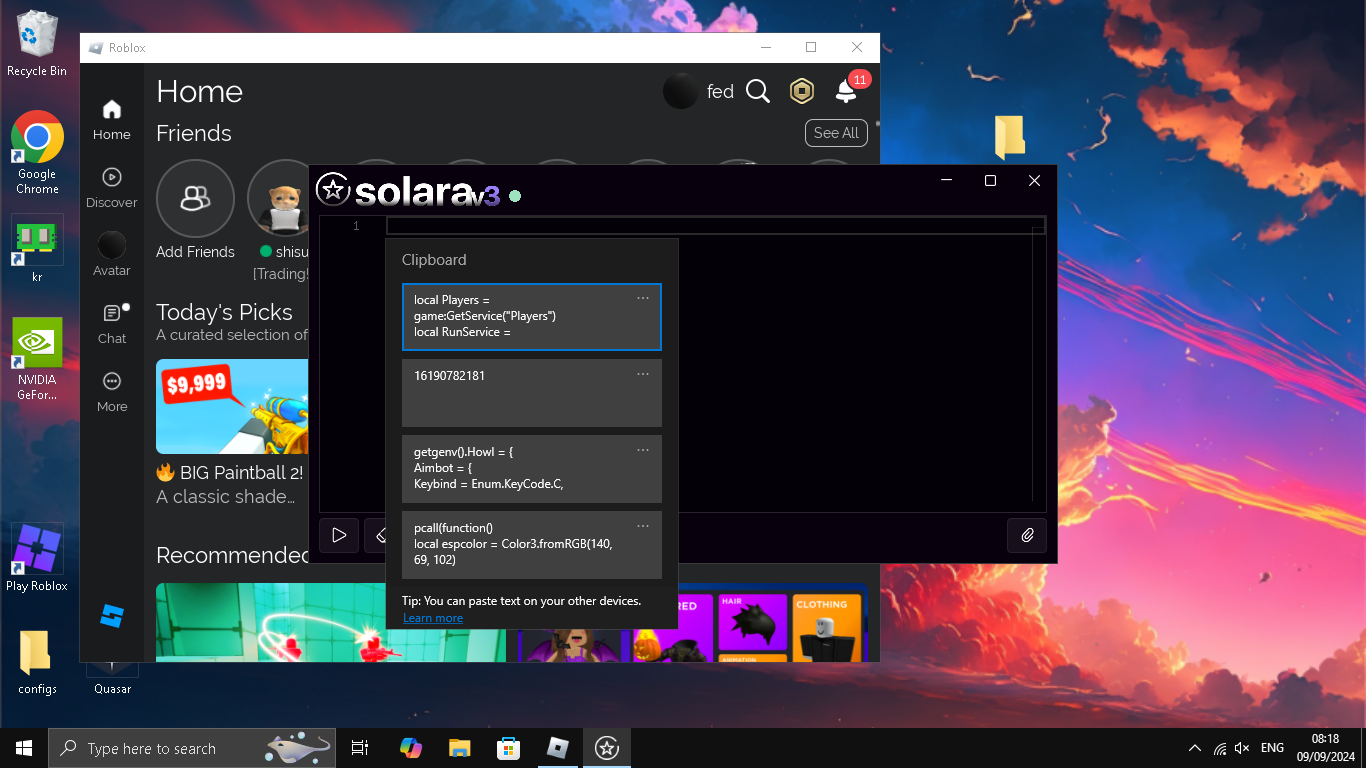Viewport: 1366px width, 768px height.
Task: Open the first Recommended game thumbnail
Action: [331, 622]
